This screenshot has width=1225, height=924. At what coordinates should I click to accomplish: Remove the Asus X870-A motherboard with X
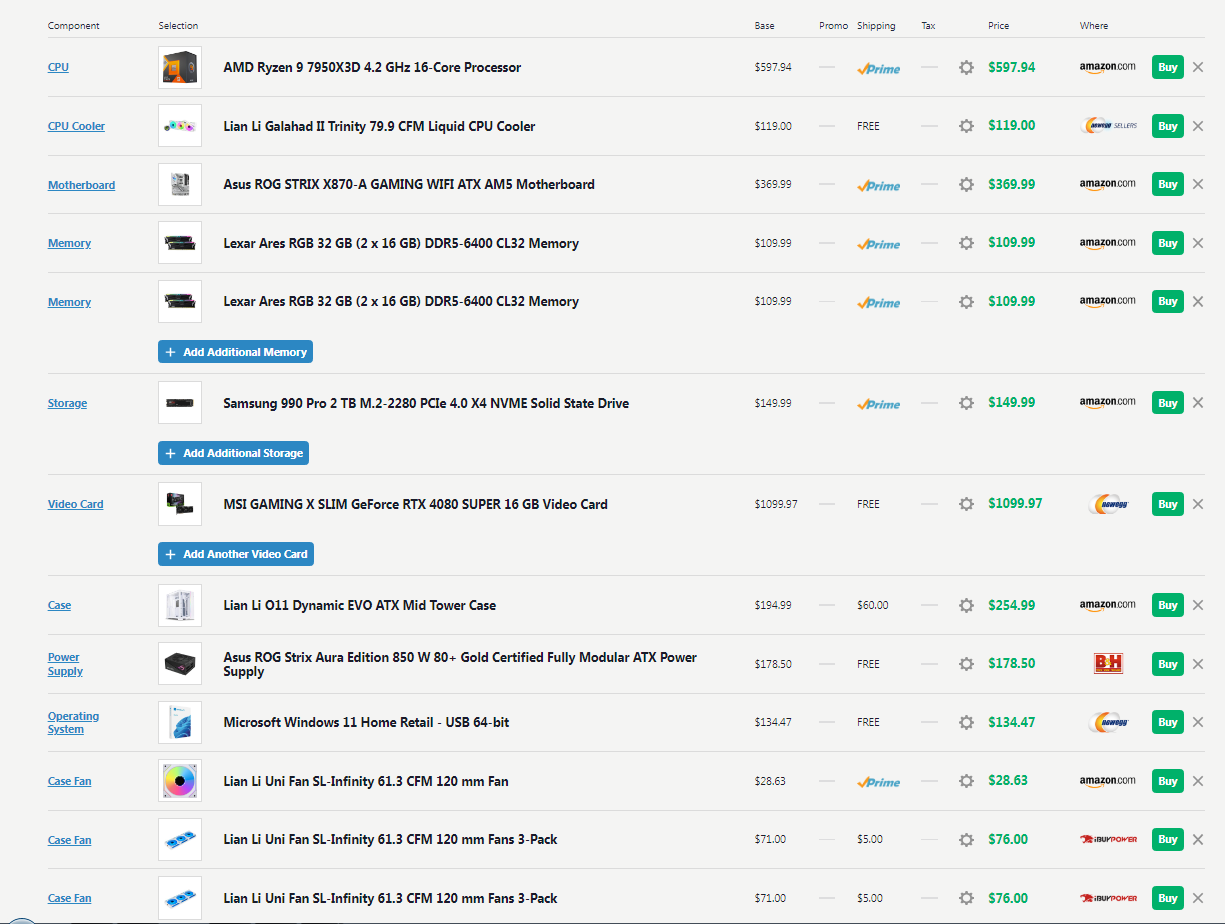(1198, 185)
